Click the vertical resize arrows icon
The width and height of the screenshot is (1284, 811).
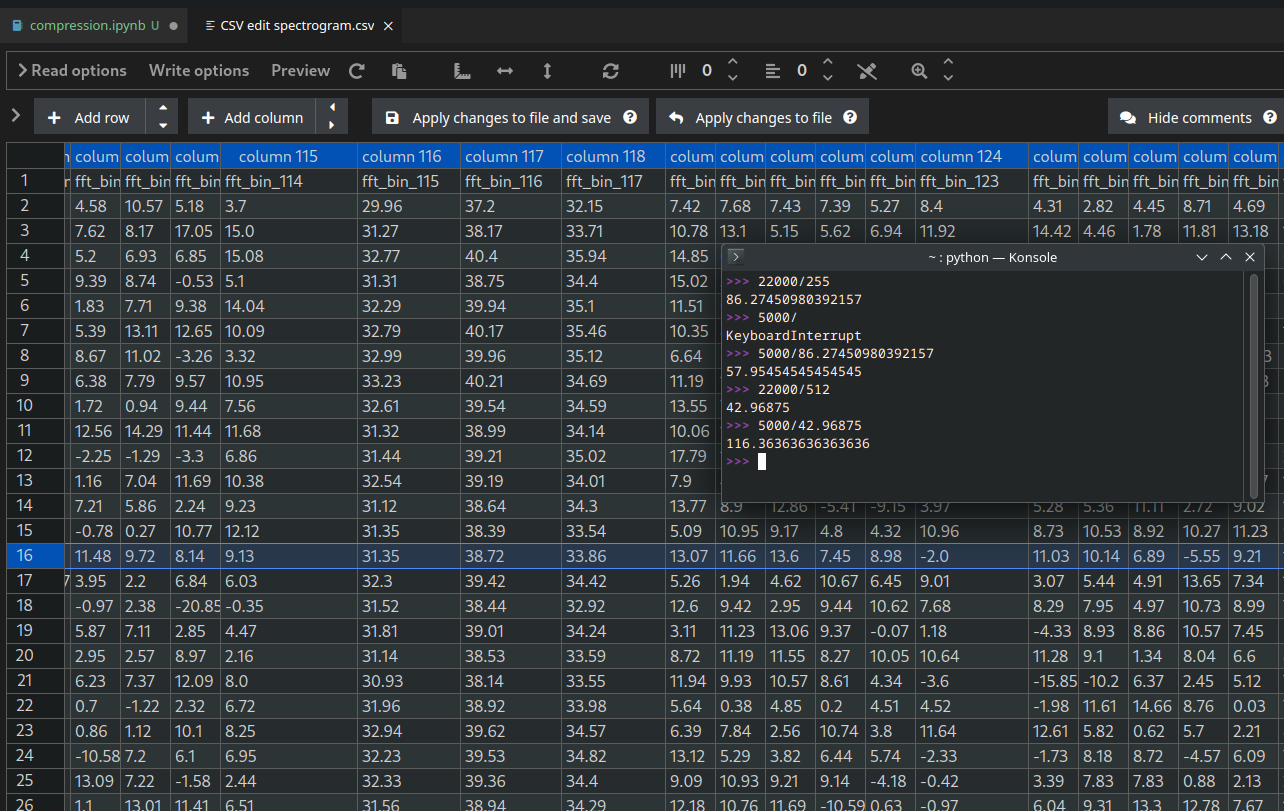click(x=547, y=71)
